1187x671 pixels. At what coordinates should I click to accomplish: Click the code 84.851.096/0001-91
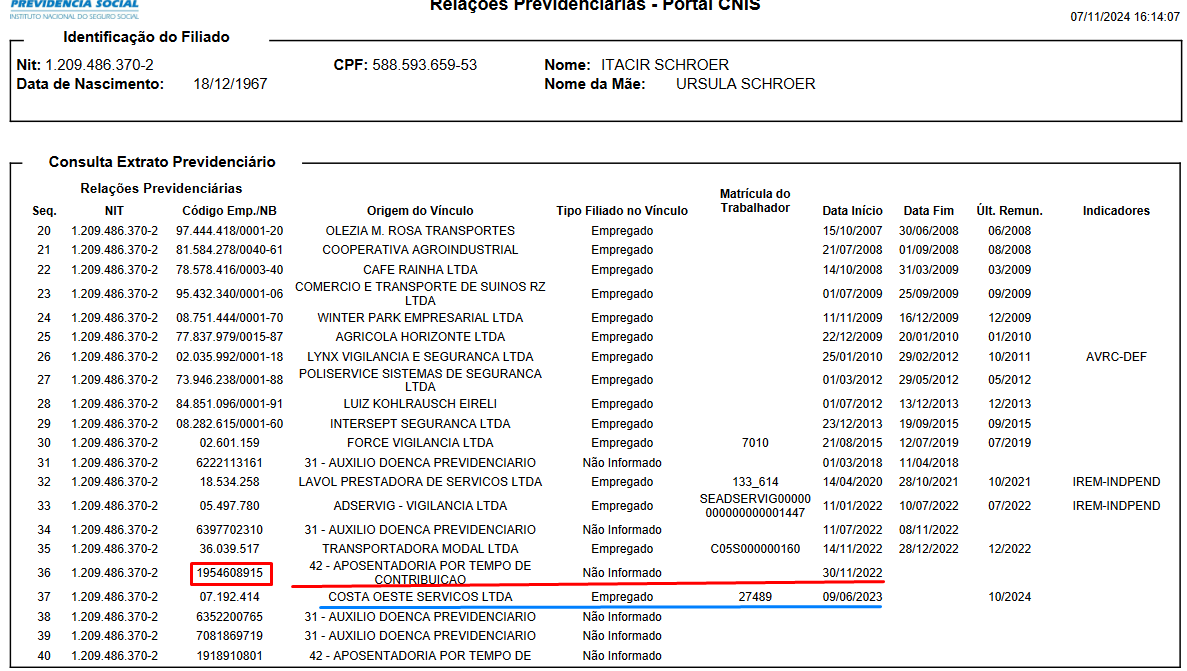pyautogui.click(x=229, y=404)
